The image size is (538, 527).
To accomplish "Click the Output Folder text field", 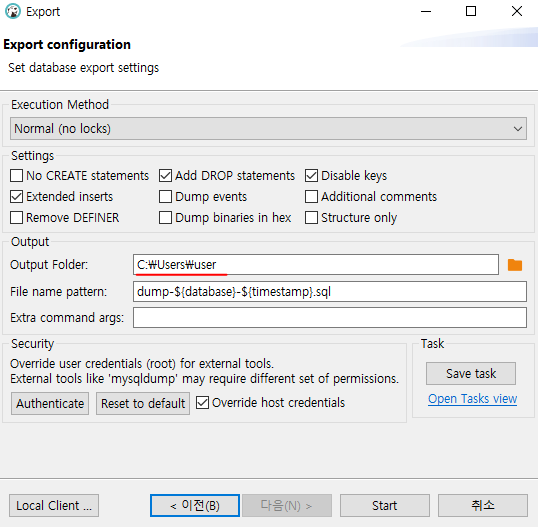I will tap(316, 265).
